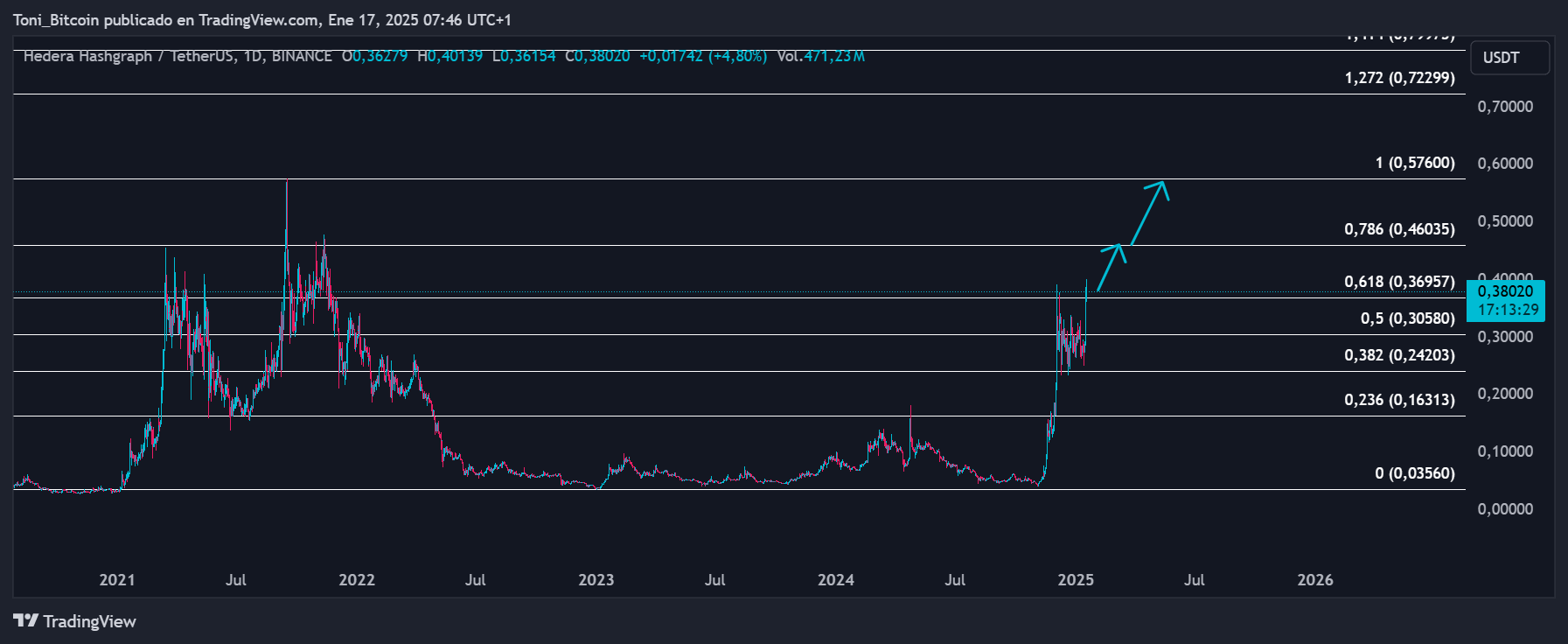Click the 2023 mark on time axis

596,580
